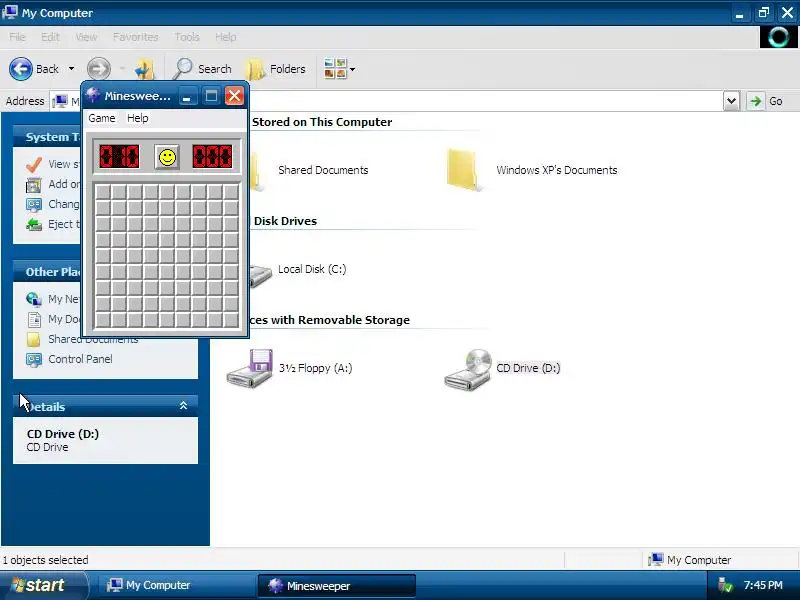
Task: Click the Up folder toolbar icon
Action: [144, 68]
